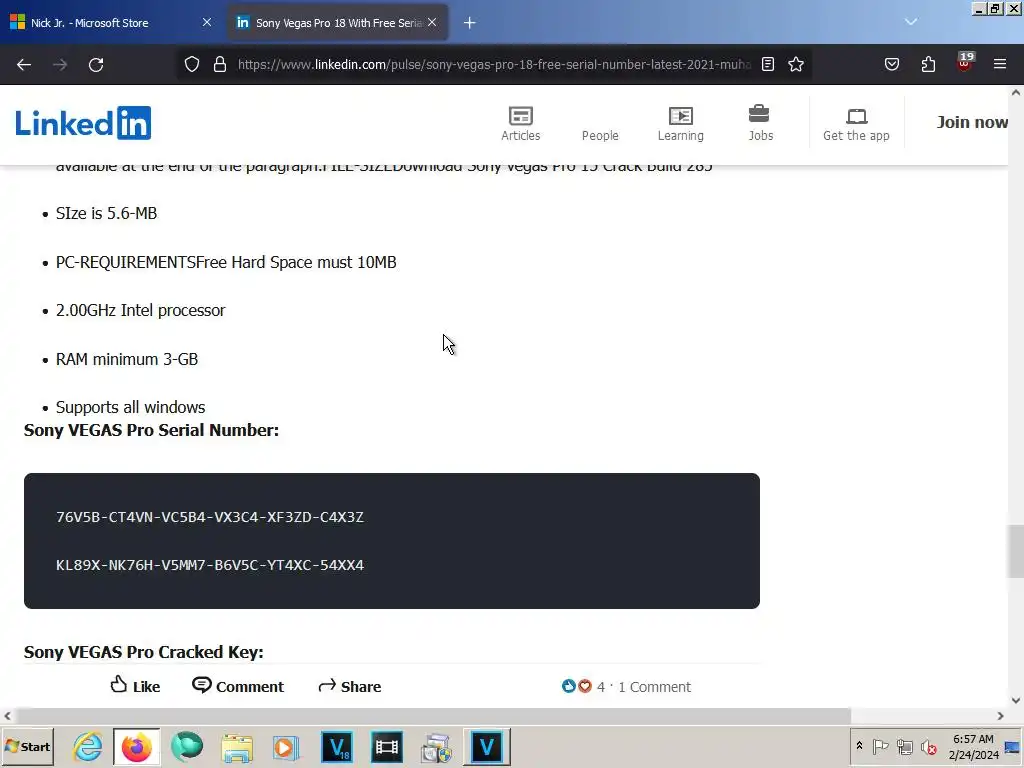Click the scroll down arrow

1016,700
